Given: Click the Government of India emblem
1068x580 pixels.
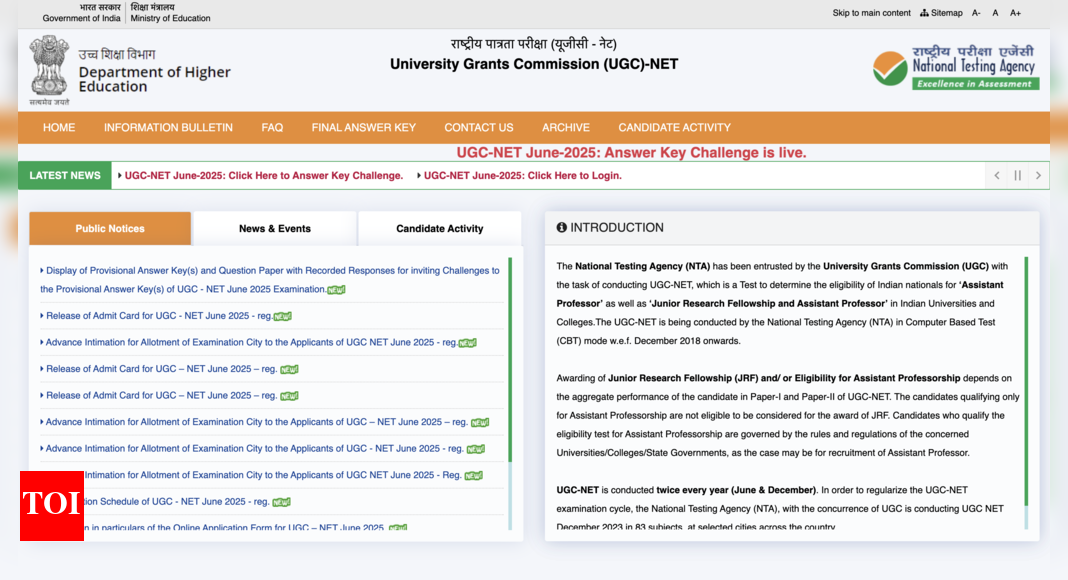Looking at the screenshot, I should coord(48,69).
